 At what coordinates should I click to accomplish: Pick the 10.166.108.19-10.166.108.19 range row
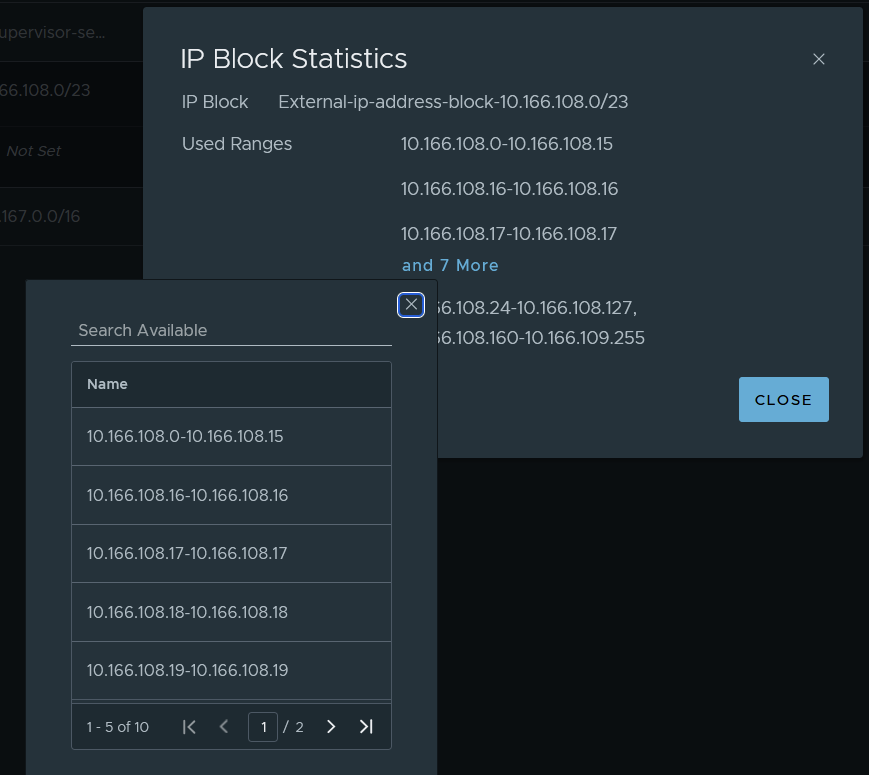(187, 670)
